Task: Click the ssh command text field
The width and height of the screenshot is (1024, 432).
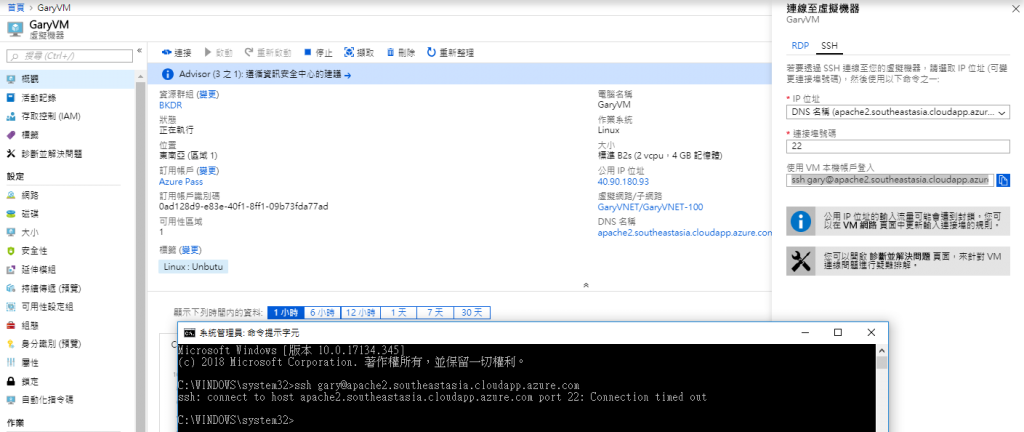Action: [890, 179]
